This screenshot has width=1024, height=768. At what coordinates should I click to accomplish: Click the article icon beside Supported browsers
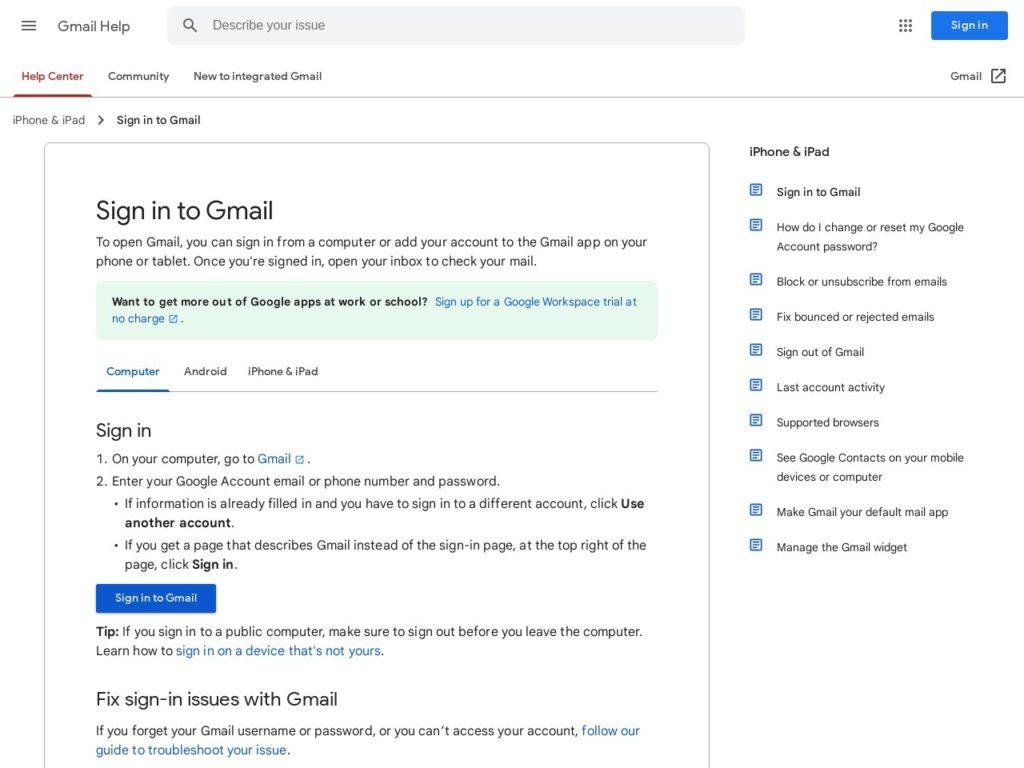pyautogui.click(x=756, y=421)
